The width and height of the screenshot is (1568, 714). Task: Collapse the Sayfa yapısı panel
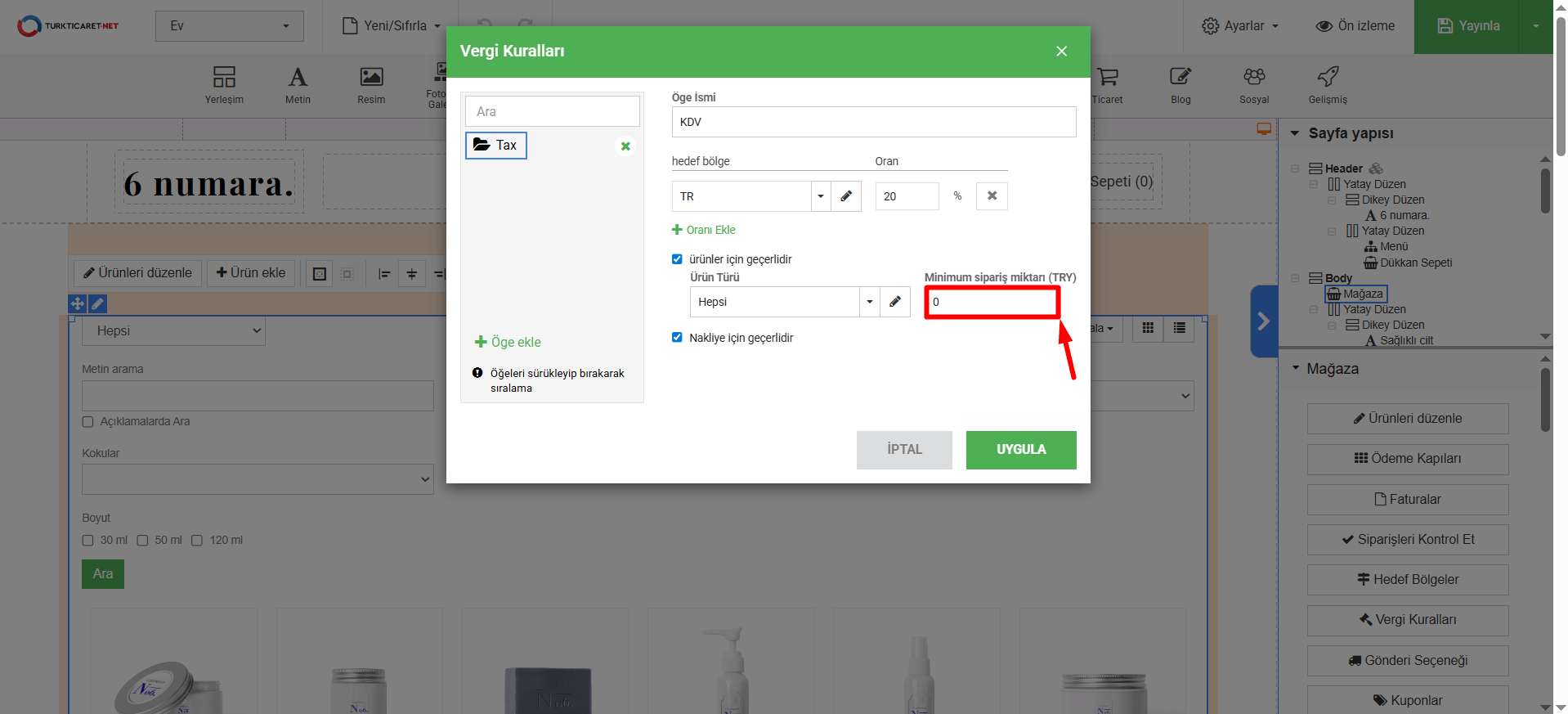click(x=1295, y=133)
